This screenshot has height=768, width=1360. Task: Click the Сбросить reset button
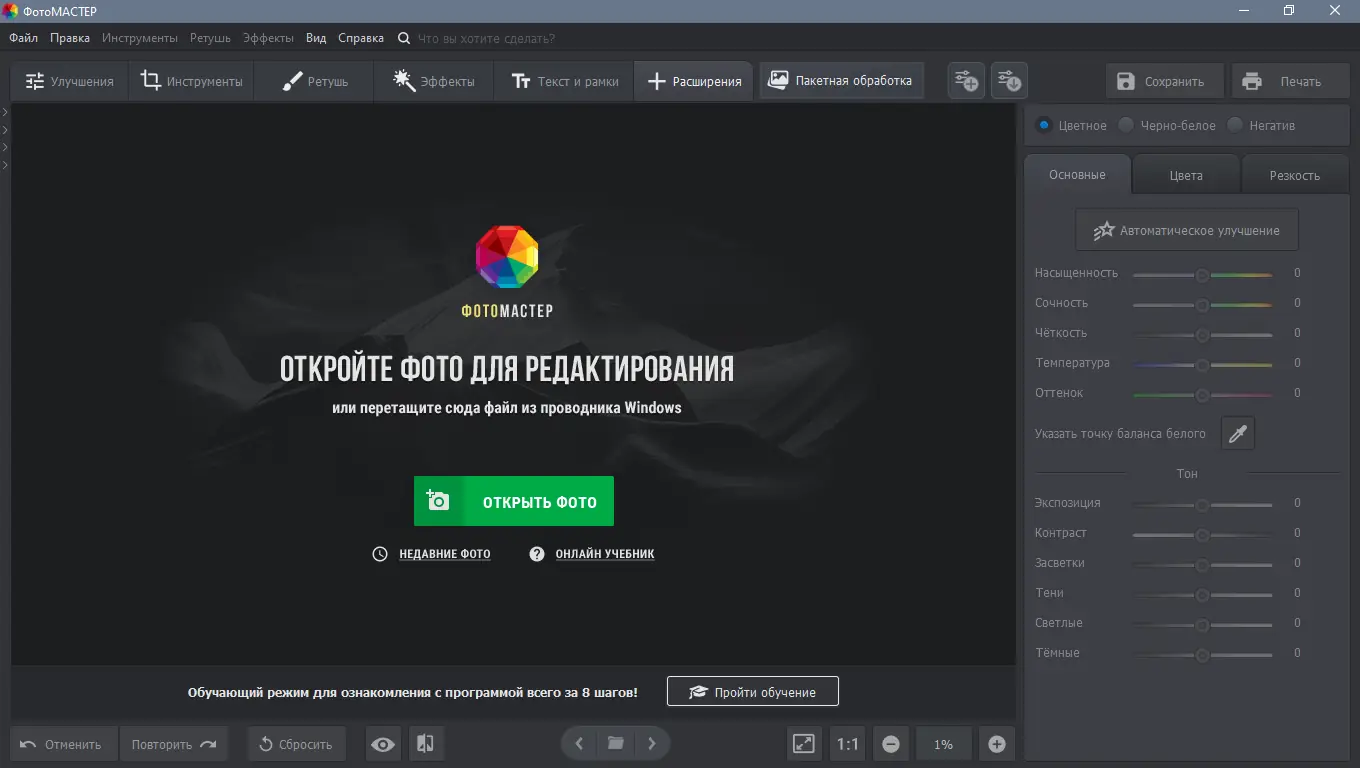(x=296, y=744)
